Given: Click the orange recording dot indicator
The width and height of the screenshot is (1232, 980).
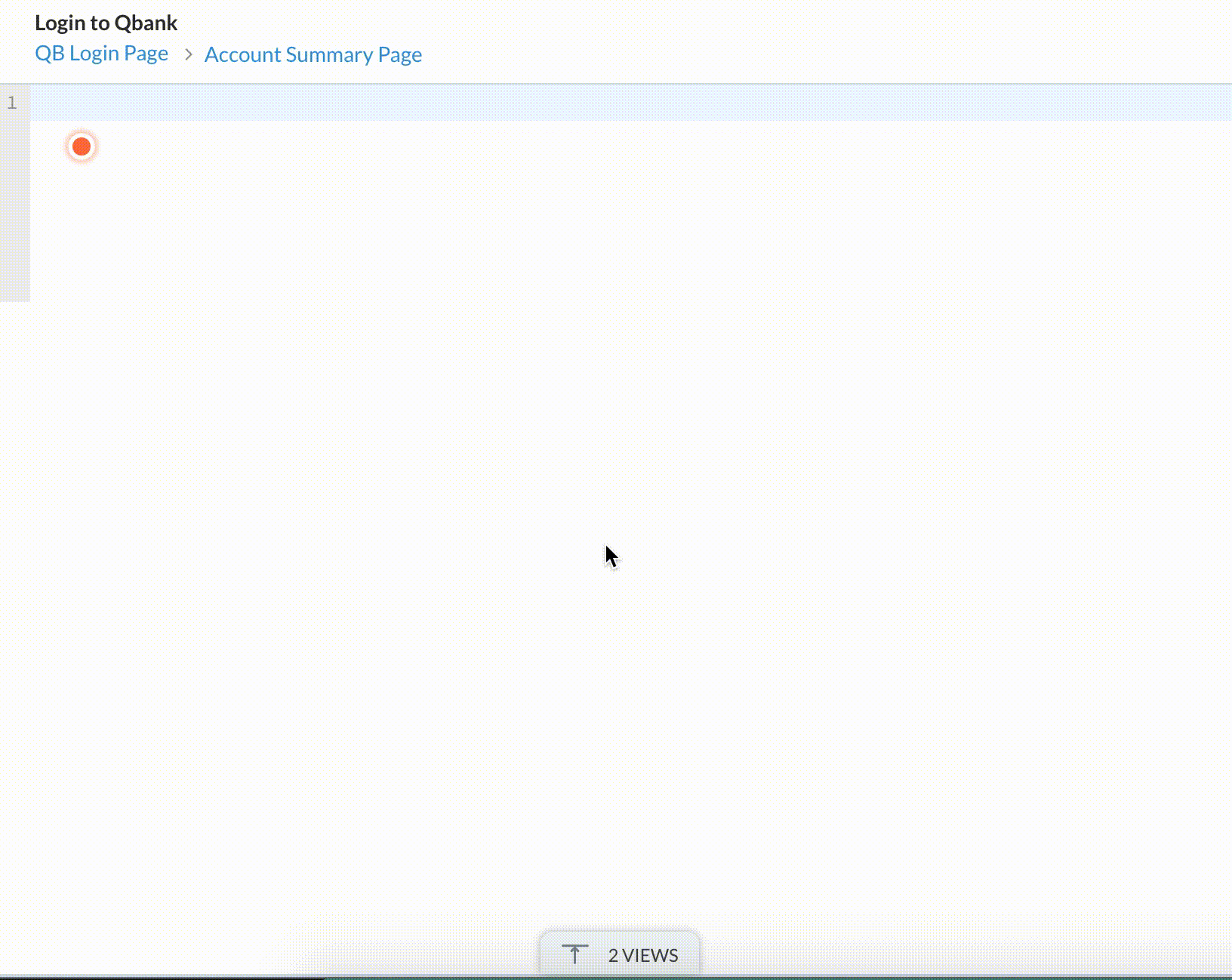Looking at the screenshot, I should click(x=82, y=146).
